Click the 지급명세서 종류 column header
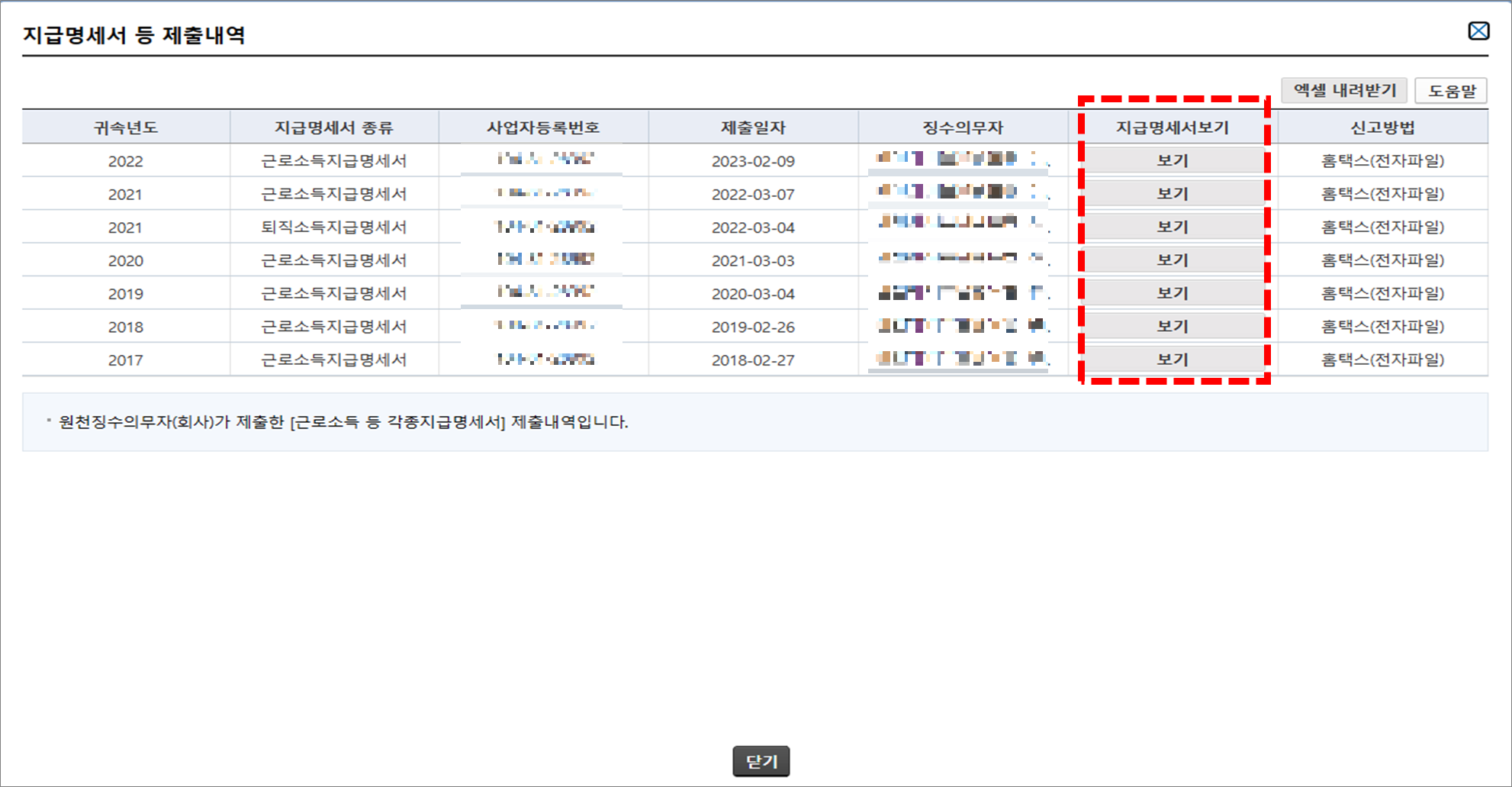This screenshot has width=1512, height=787. (x=334, y=127)
